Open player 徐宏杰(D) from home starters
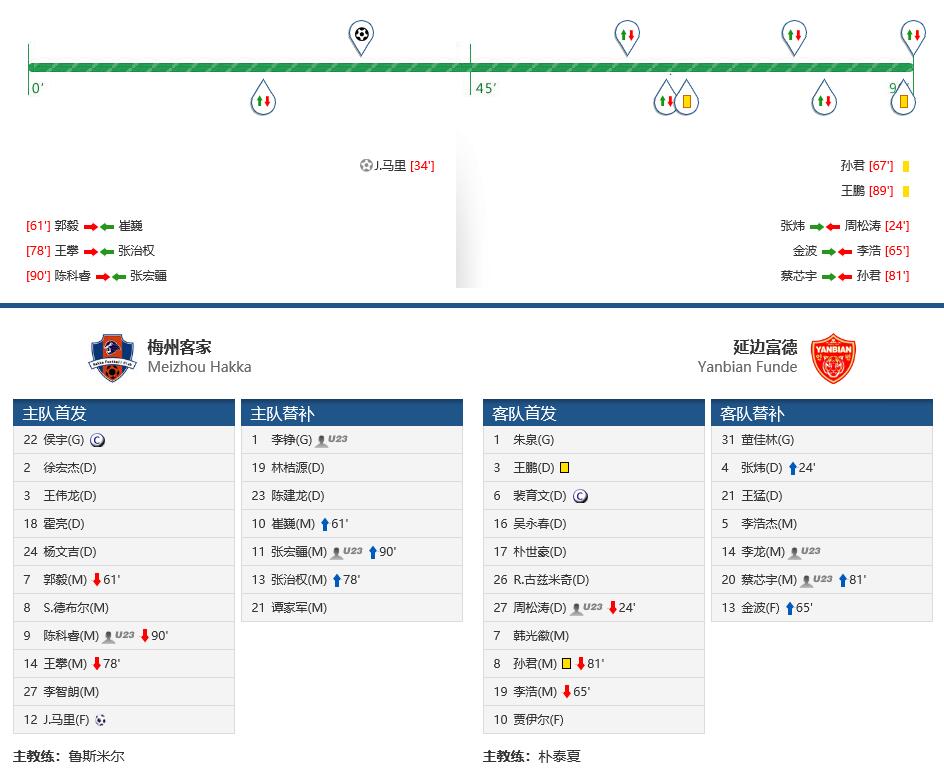Screen dimensions: 944x774 [x=70, y=468]
